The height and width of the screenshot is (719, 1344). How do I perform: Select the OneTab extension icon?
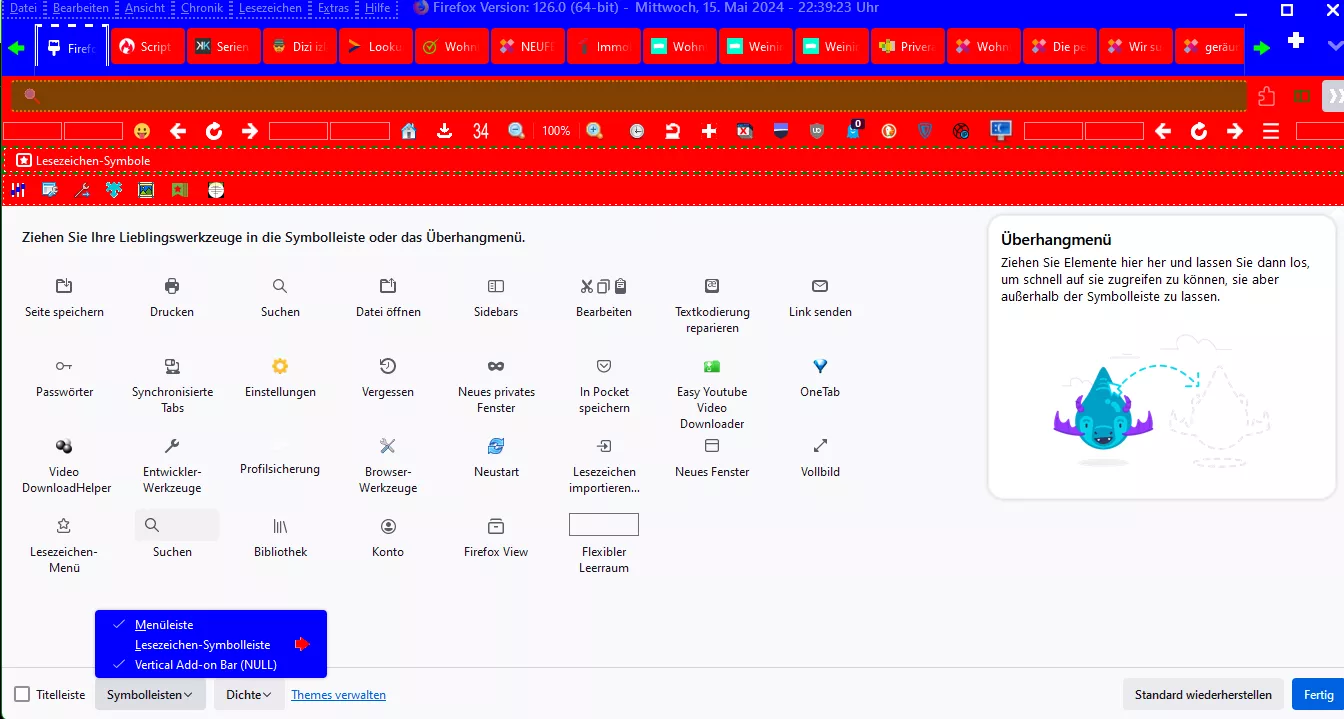coord(820,366)
